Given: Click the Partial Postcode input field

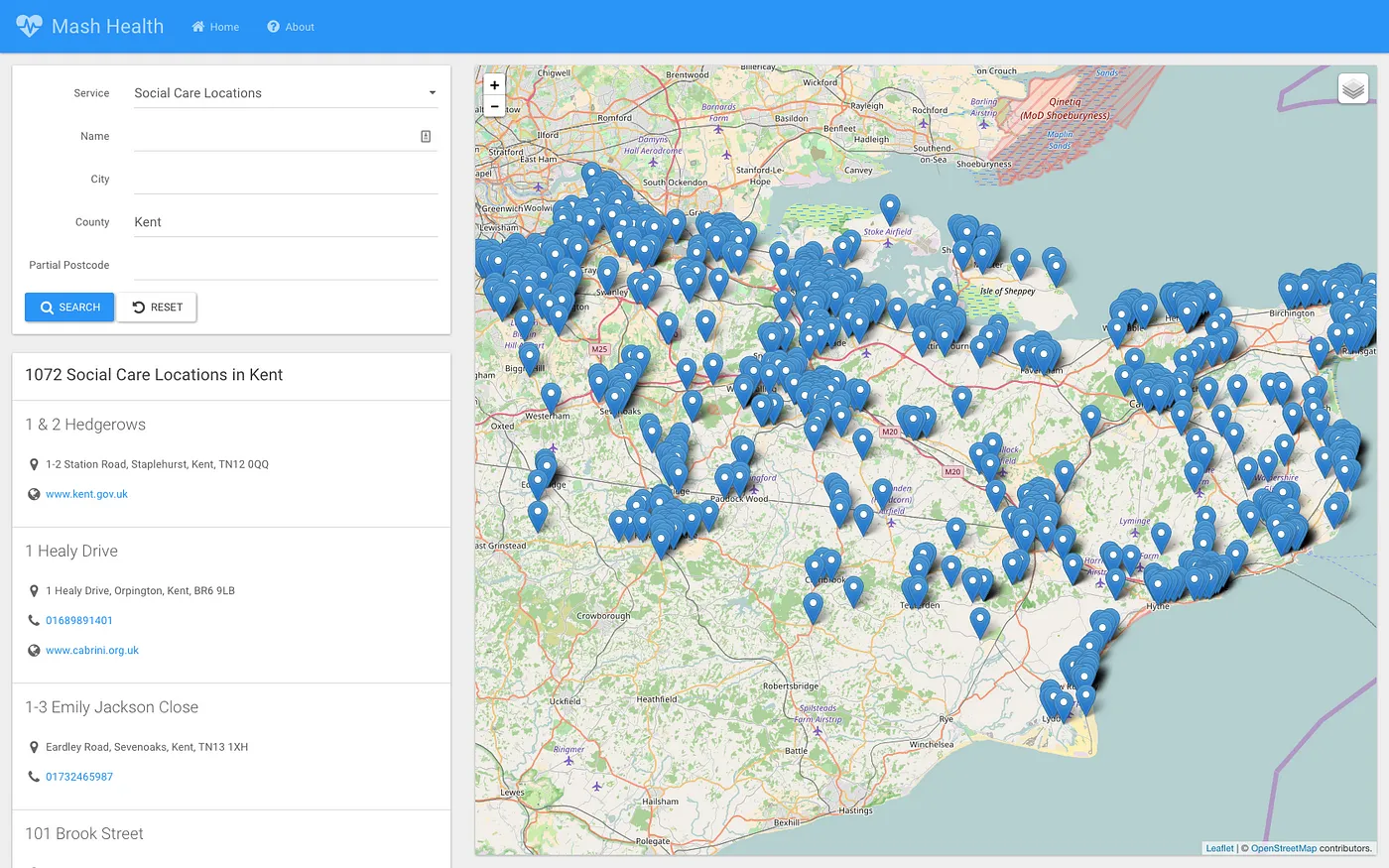Looking at the screenshot, I should click(286, 265).
